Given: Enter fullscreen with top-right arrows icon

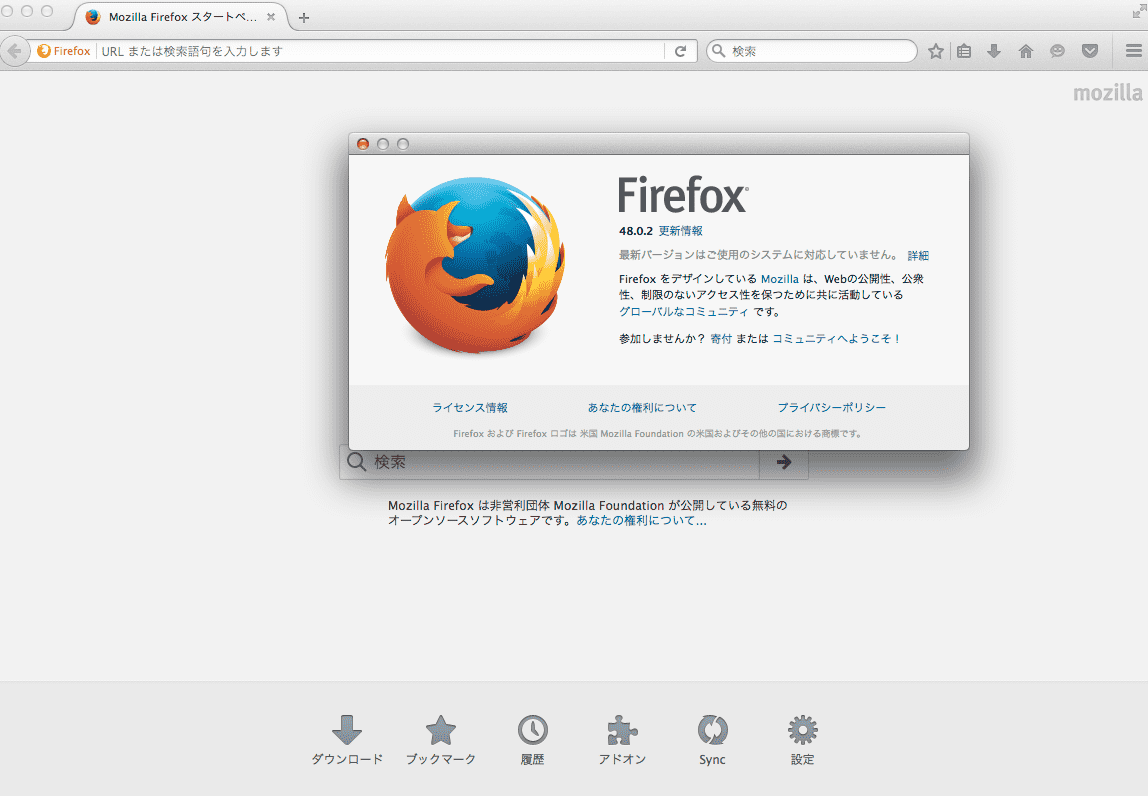Looking at the screenshot, I should 1138,12.
